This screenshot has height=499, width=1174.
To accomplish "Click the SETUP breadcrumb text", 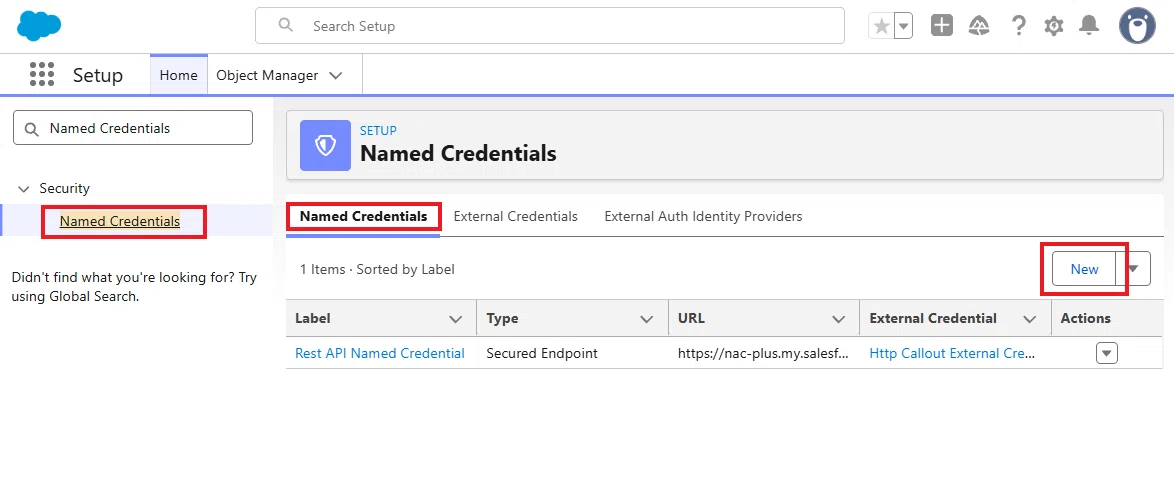I will click(x=378, y=131).
